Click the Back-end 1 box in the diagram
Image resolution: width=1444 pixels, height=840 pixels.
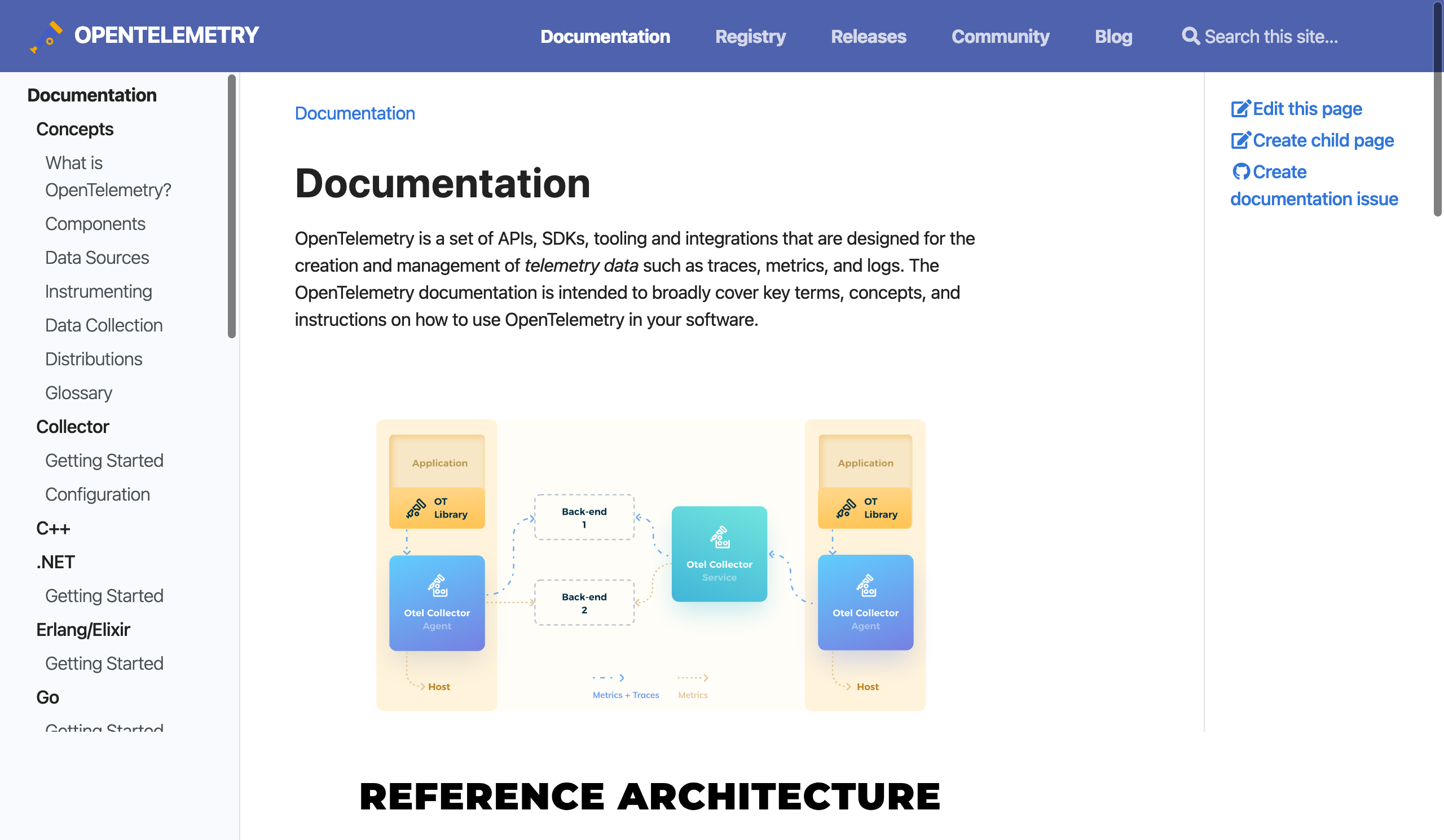click(x=584, y=517)
